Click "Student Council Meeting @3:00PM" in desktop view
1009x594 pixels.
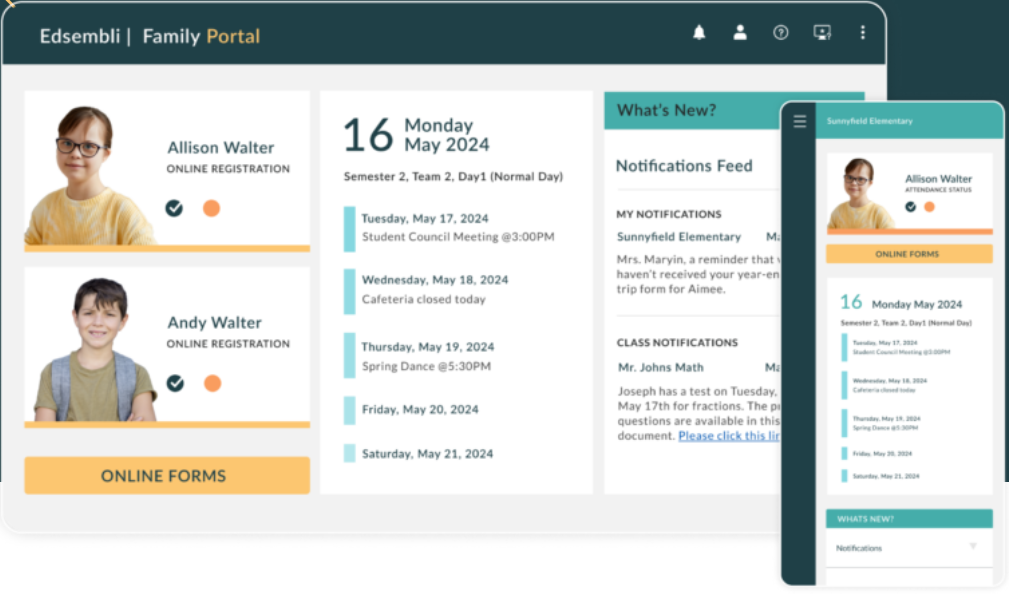coord(458,237)
